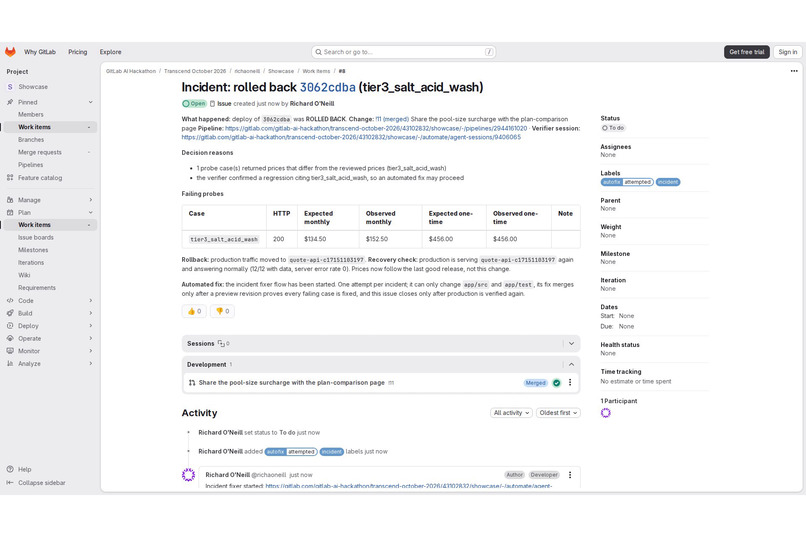Expand the Monitor sidebar section
This screenshot has height=537, width=806.
50,351
